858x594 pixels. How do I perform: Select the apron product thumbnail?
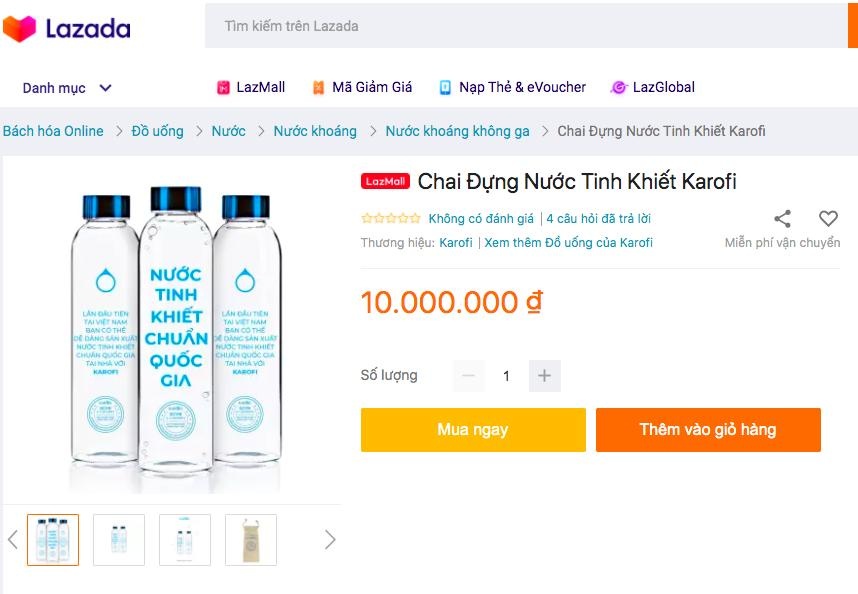(x=251, y=540)
